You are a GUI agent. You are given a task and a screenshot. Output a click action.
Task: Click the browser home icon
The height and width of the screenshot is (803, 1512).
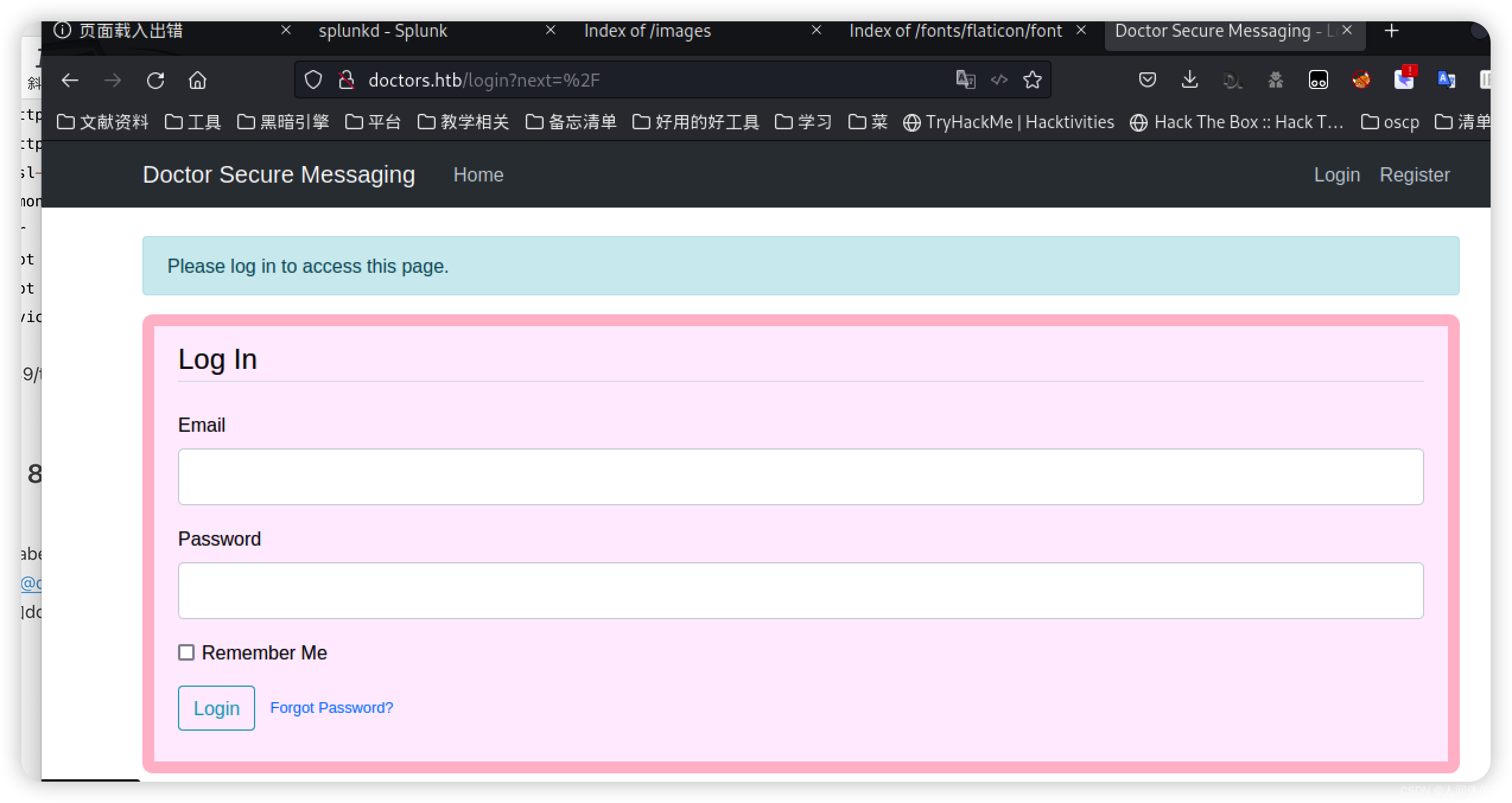click(x=197, y=81)
